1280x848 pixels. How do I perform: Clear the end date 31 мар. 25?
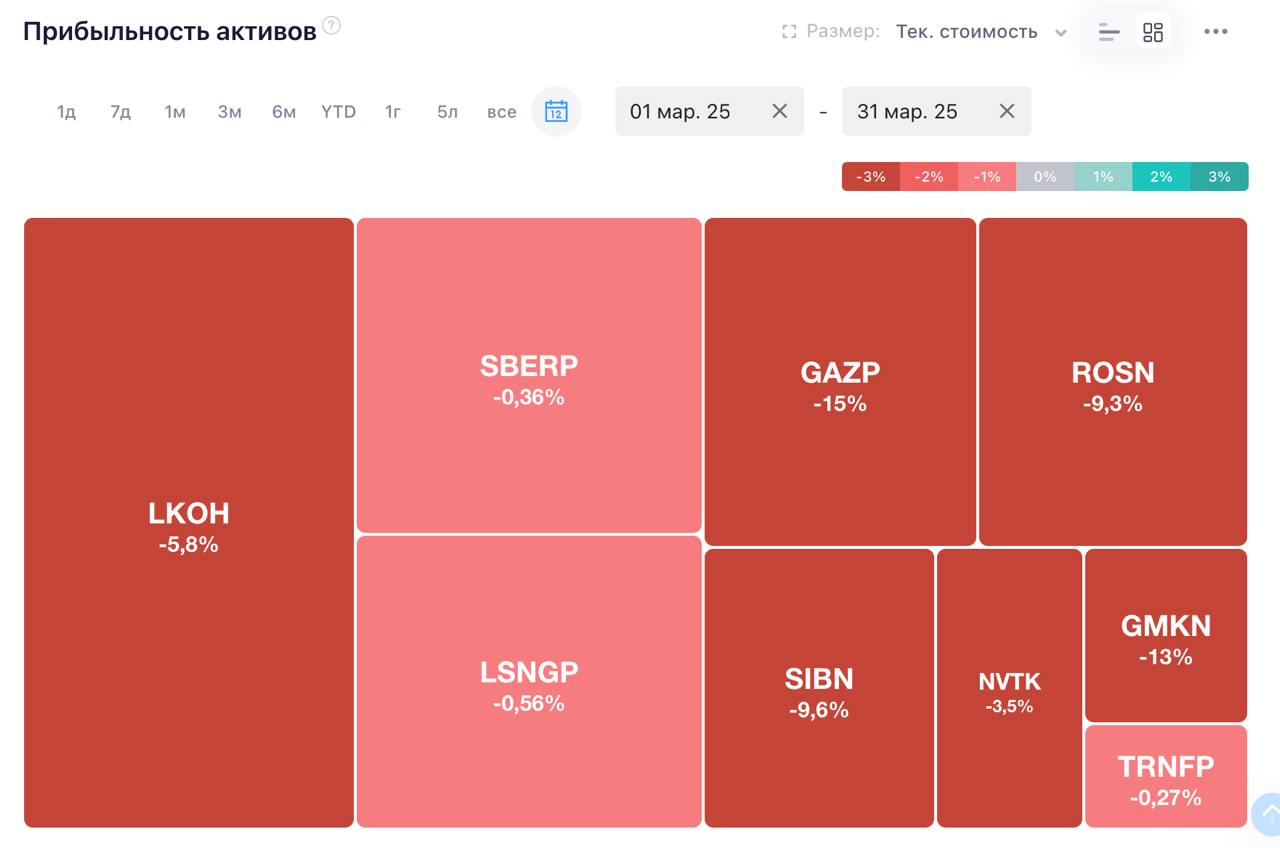[x=1007, y=111]
